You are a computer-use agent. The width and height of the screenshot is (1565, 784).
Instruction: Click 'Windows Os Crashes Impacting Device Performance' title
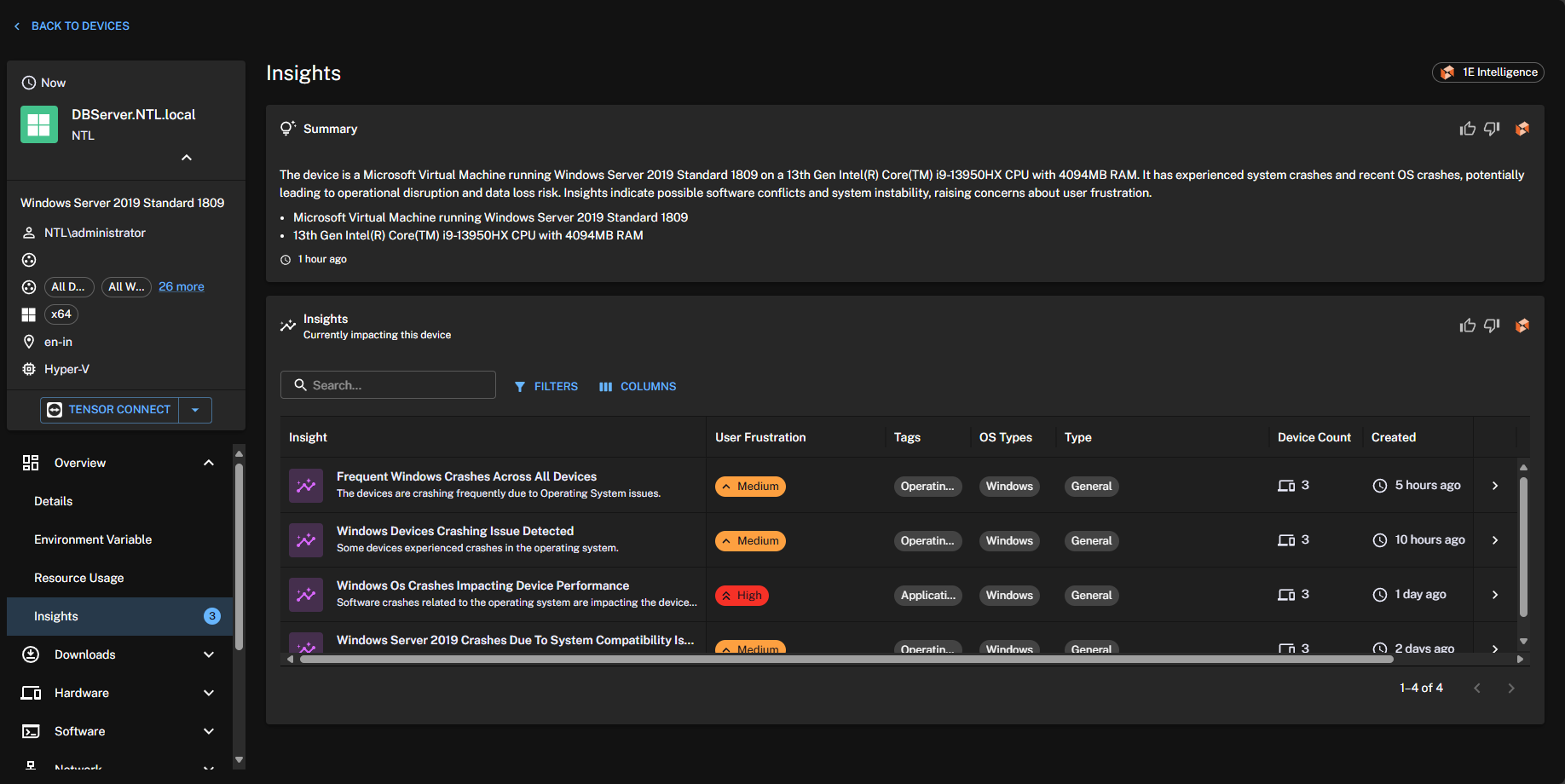482,585
